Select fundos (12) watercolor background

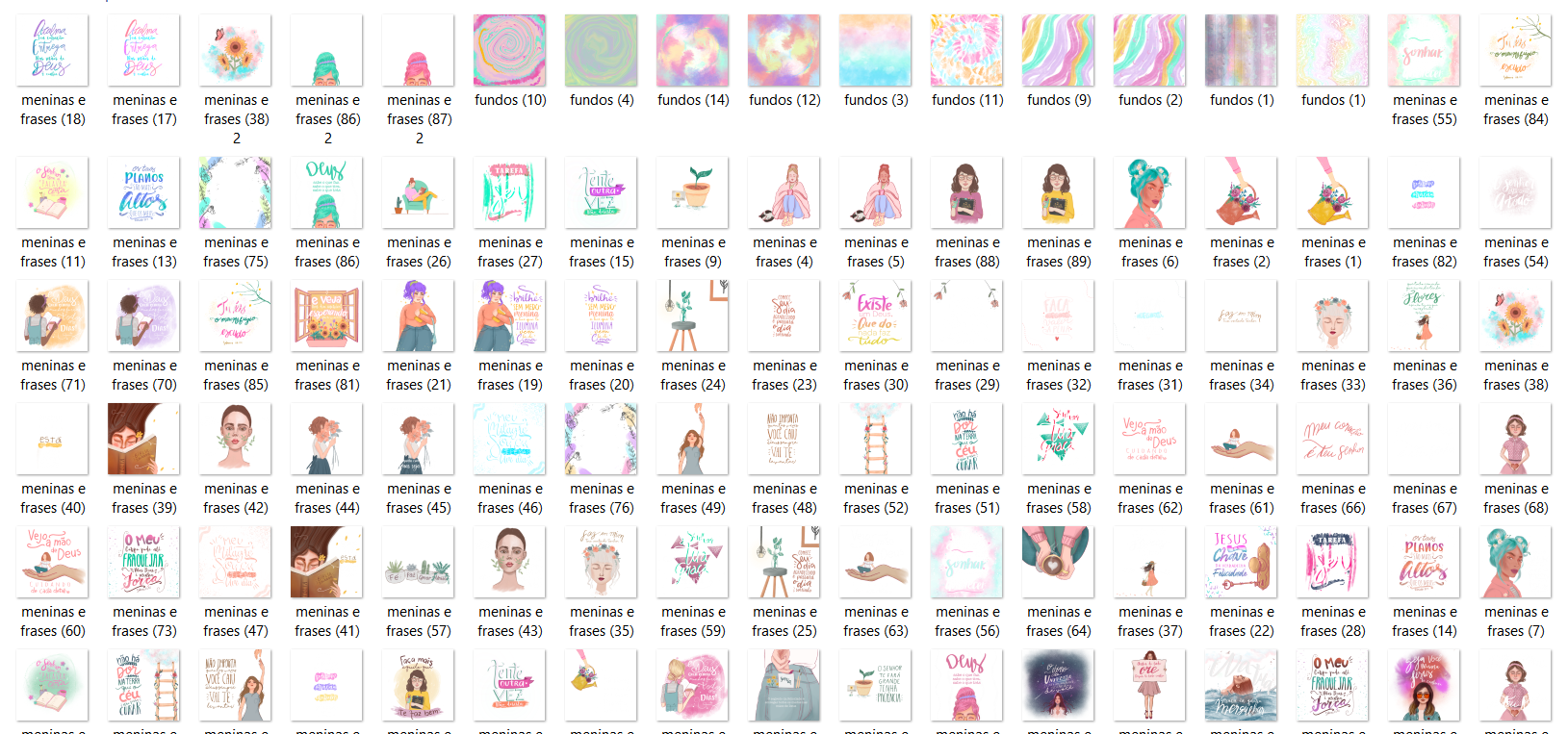click(784, 51)
